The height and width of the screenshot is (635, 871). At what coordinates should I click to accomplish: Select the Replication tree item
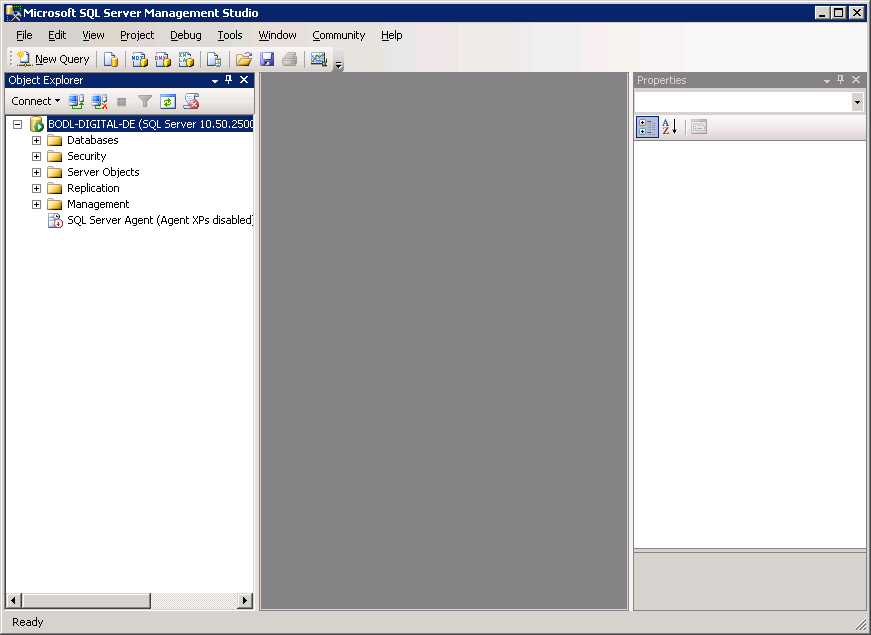(x=93, y=188)
